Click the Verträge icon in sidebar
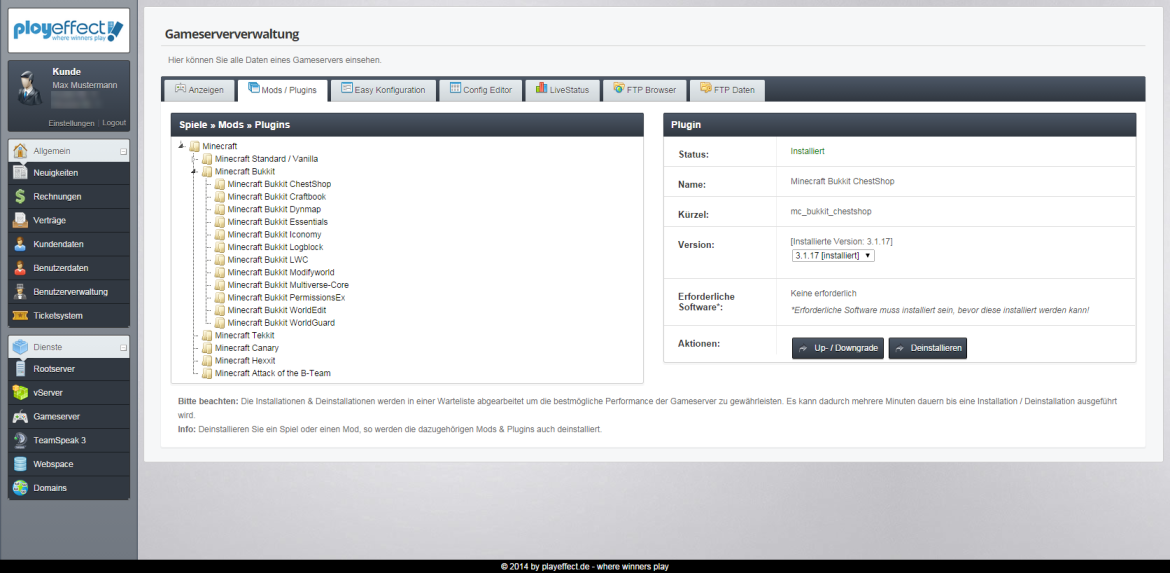 pyautogui.click(x=20, y=220)
